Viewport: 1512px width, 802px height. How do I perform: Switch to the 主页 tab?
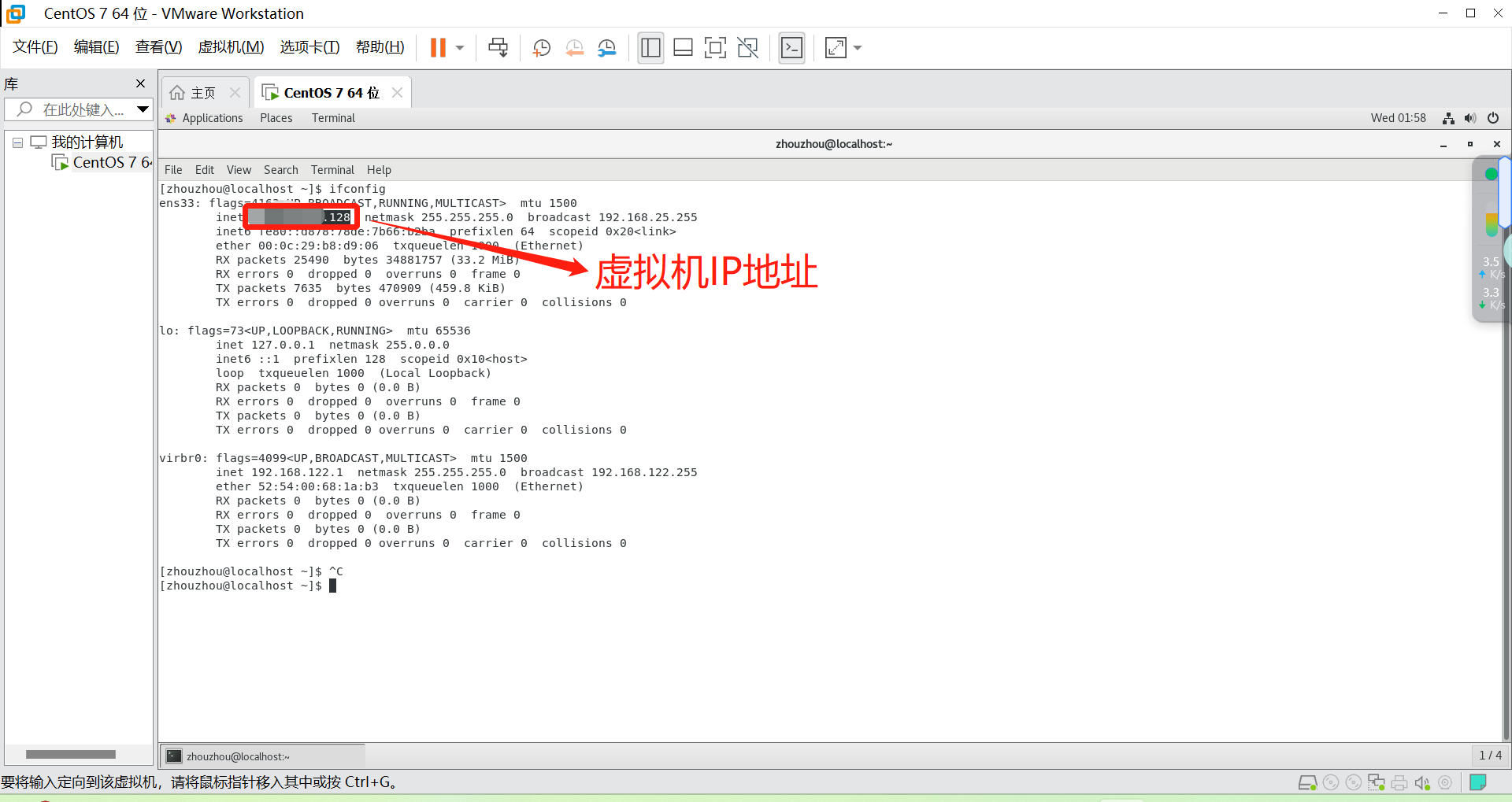202,92
